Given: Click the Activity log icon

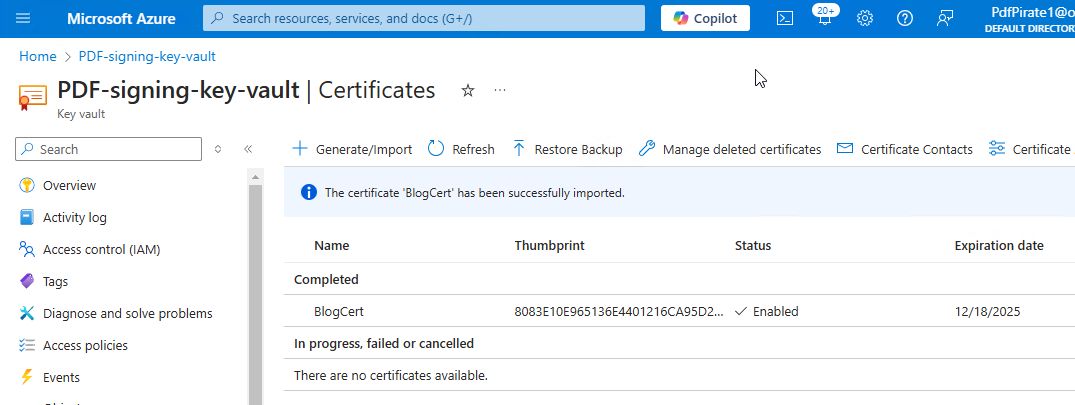Looking at the screenshot, I should (x=27, y=217).
